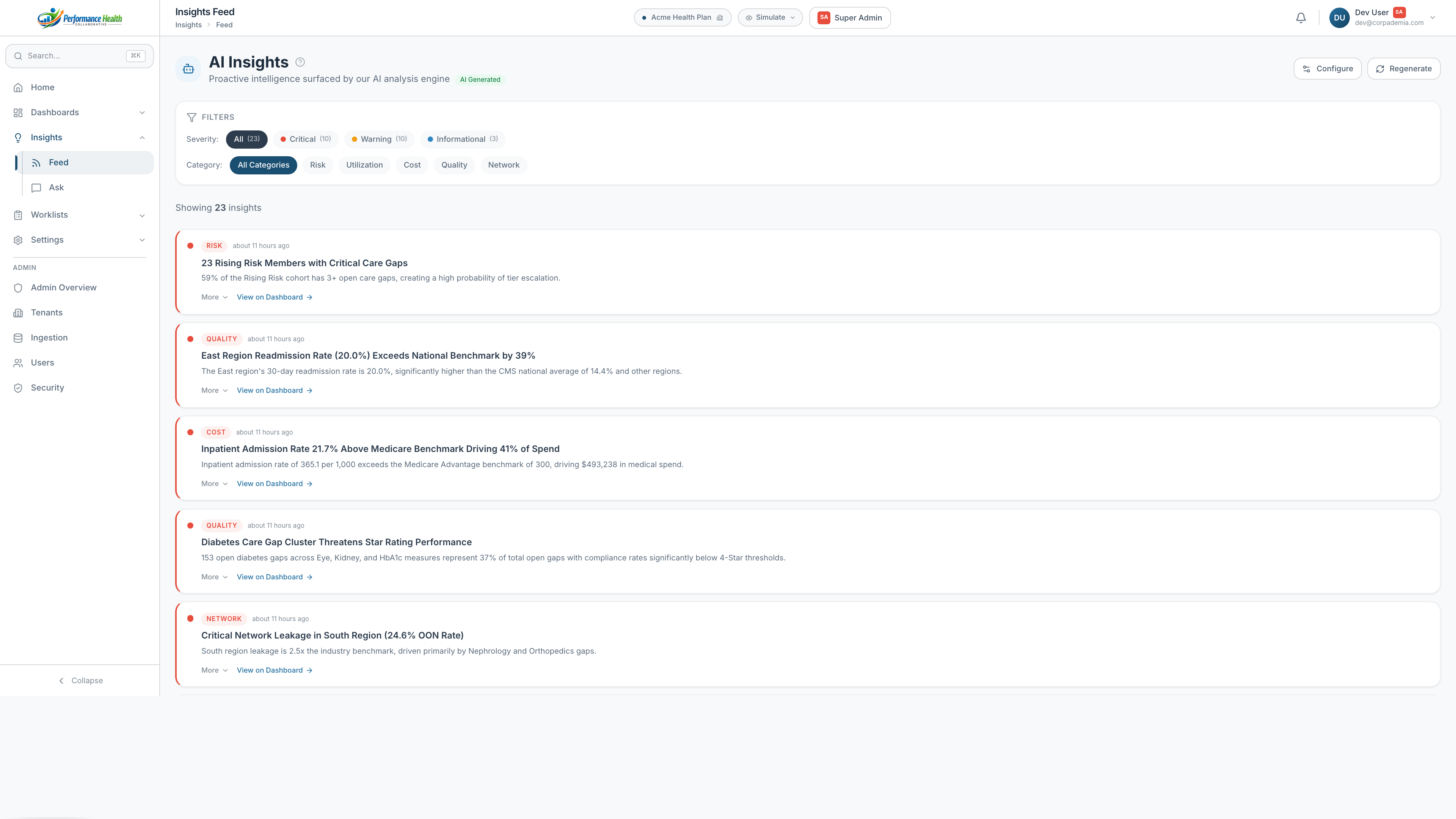Click the Feed RSS icon
This screenshot has width=1456, height=819.
36,163
